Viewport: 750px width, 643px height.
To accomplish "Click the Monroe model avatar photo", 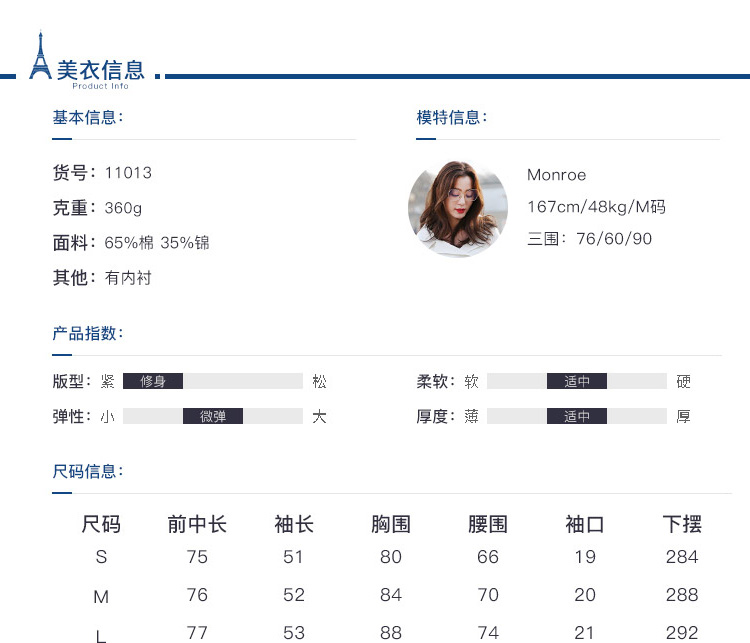I will point(458,208).
